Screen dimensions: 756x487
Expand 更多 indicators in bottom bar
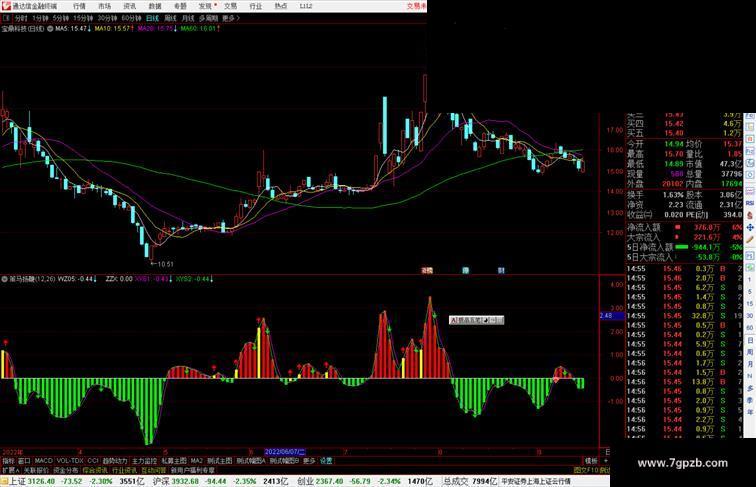click(309, 461)
